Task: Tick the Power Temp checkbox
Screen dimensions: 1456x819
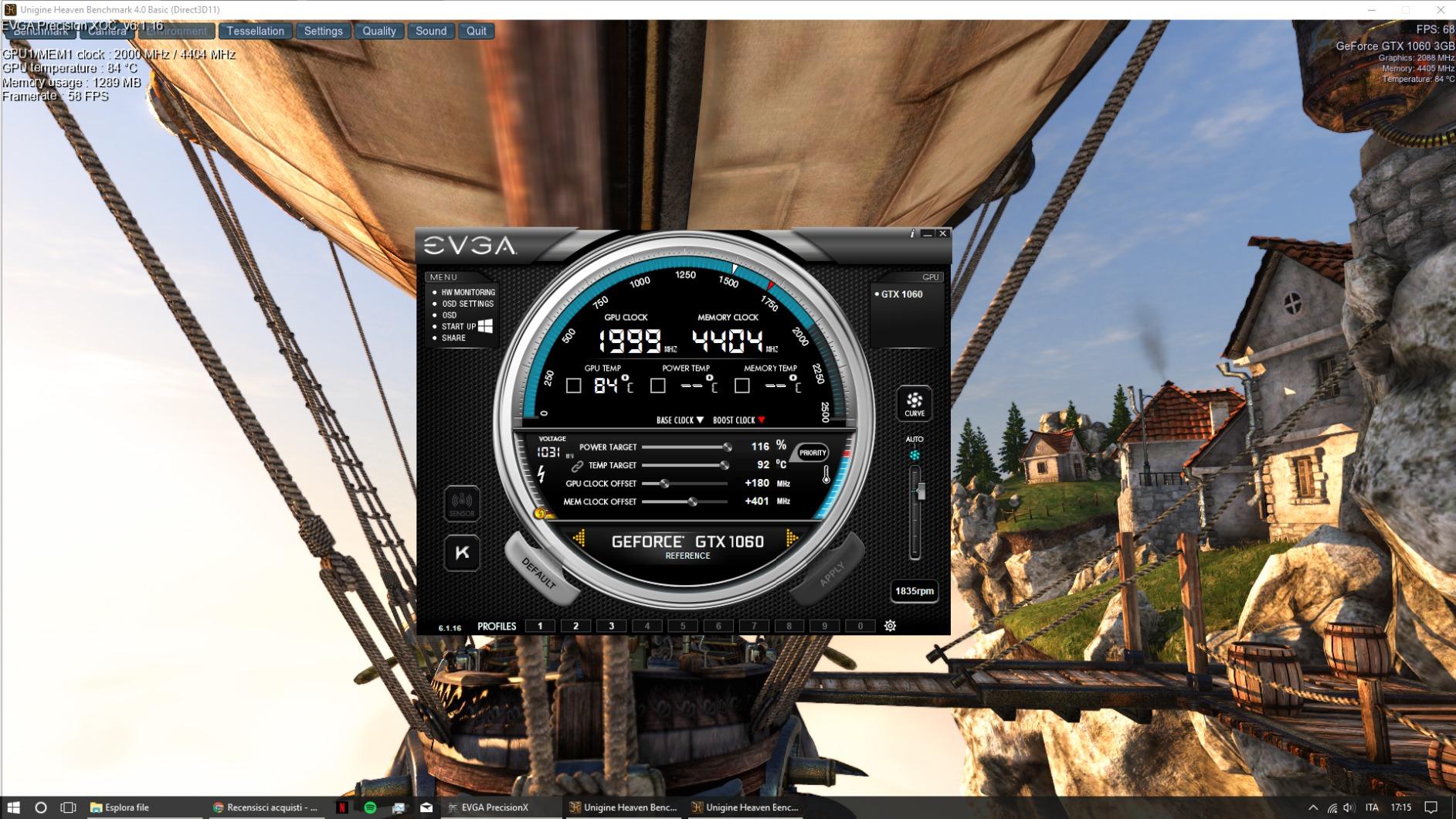Action: 657,386
